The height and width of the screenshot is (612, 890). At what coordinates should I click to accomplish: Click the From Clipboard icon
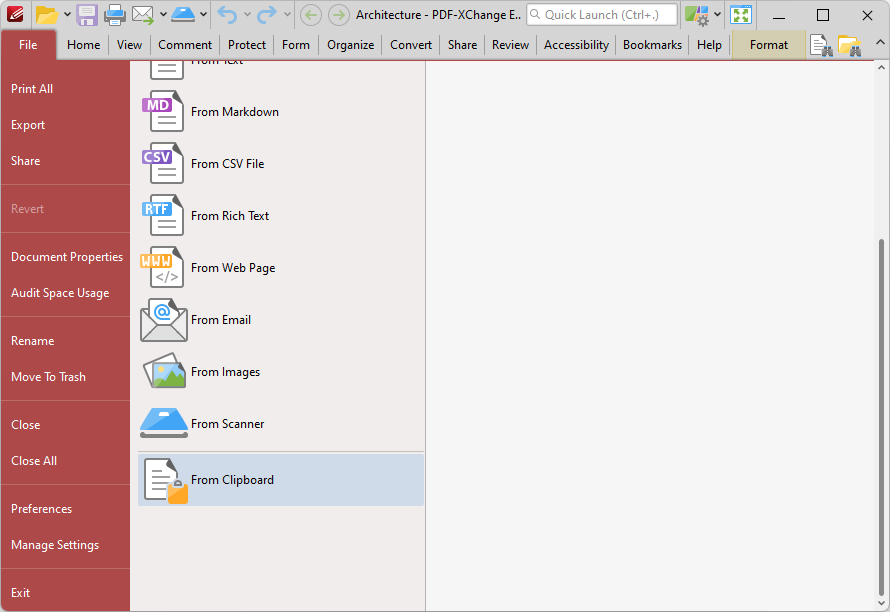click(166, 480)
